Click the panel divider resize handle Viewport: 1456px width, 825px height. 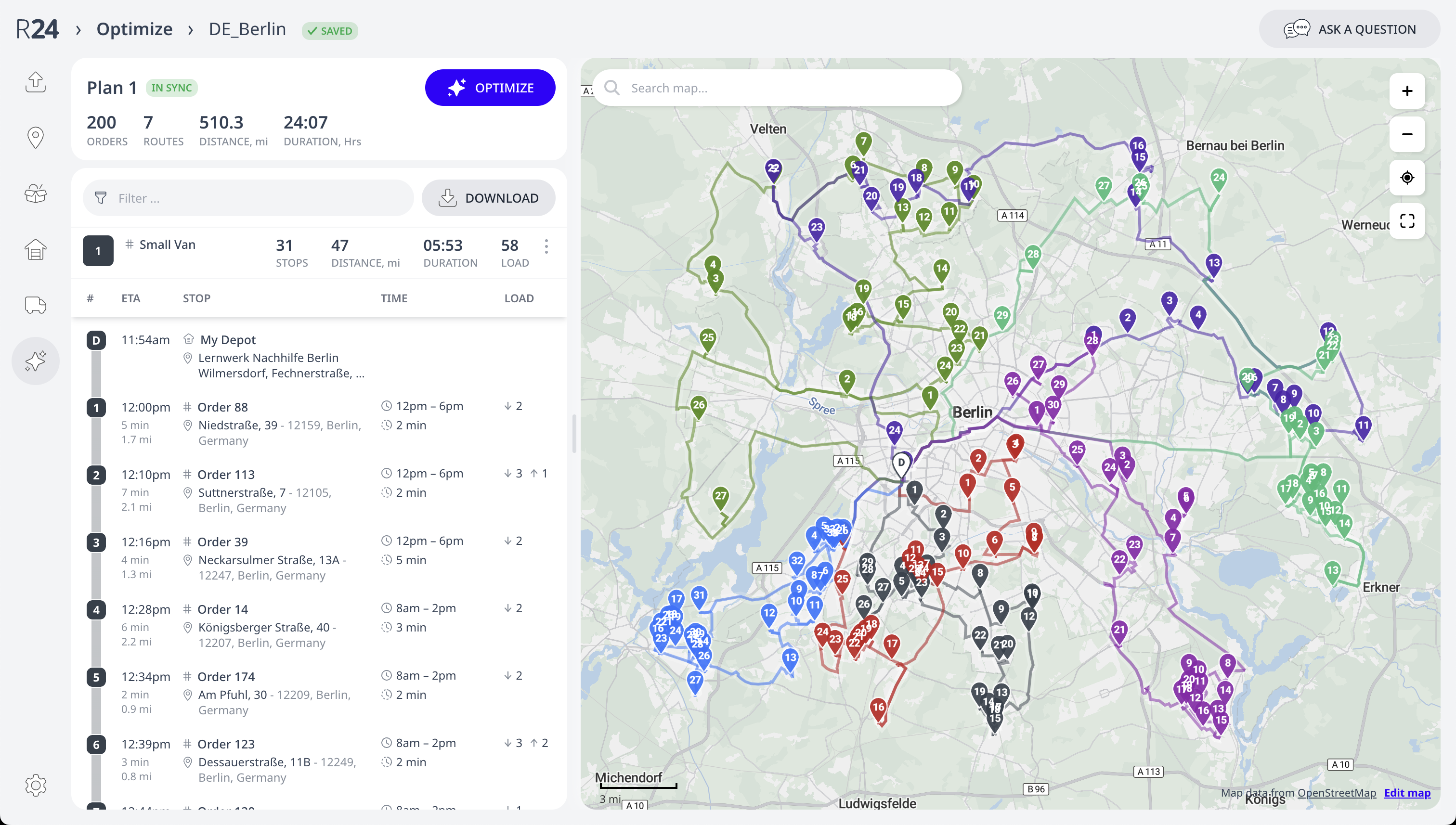pos(573,434)
